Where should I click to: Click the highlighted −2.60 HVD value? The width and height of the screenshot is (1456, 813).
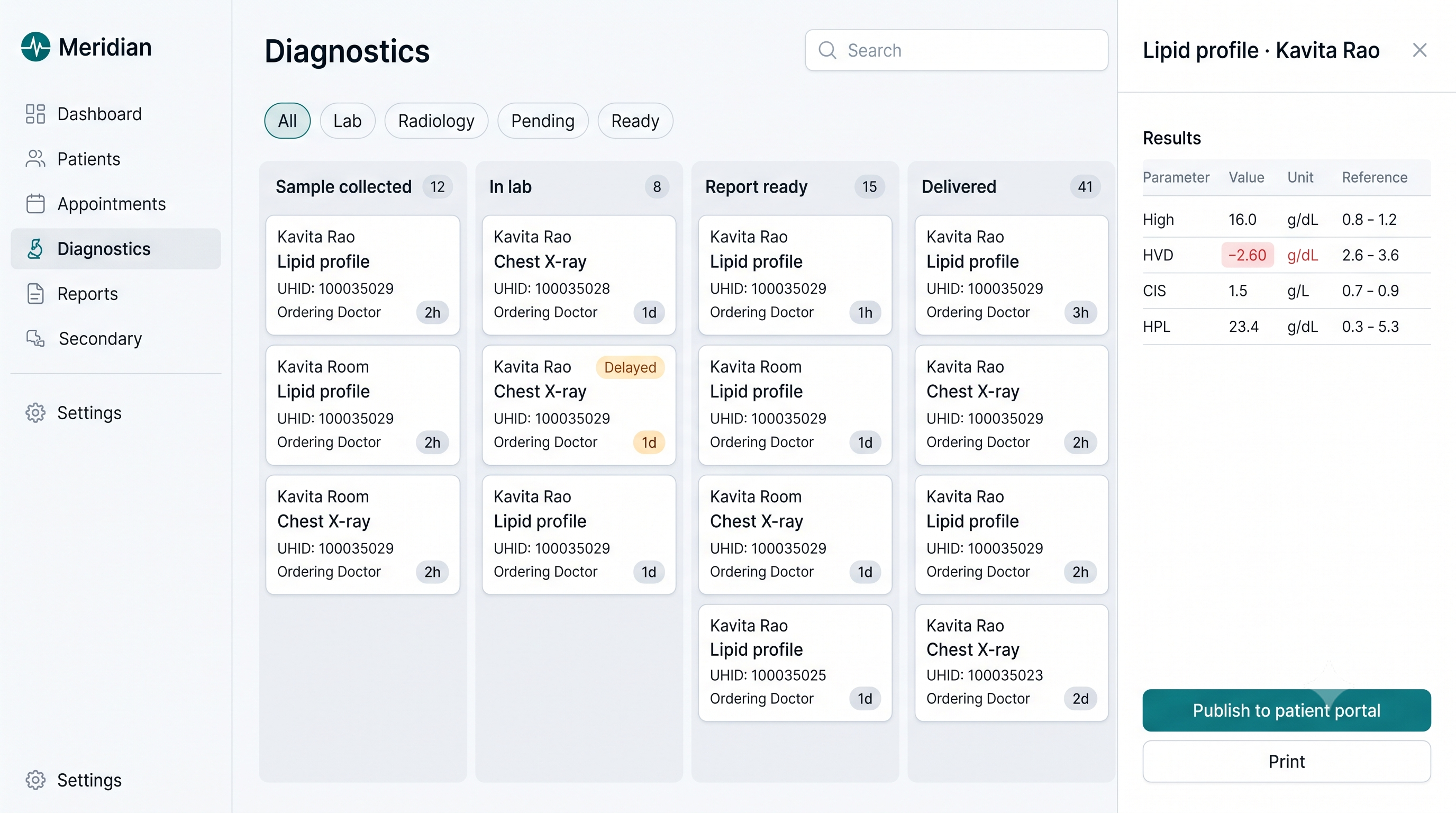tap(1248, 255)
